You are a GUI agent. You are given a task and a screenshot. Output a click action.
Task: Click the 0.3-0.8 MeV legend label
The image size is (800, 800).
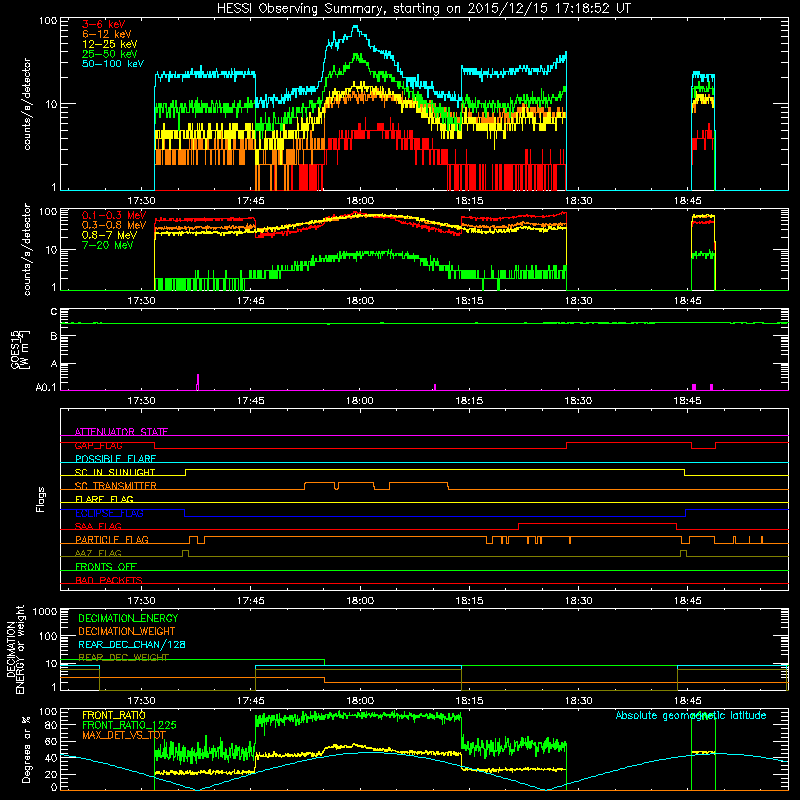(x=114, y=225)
